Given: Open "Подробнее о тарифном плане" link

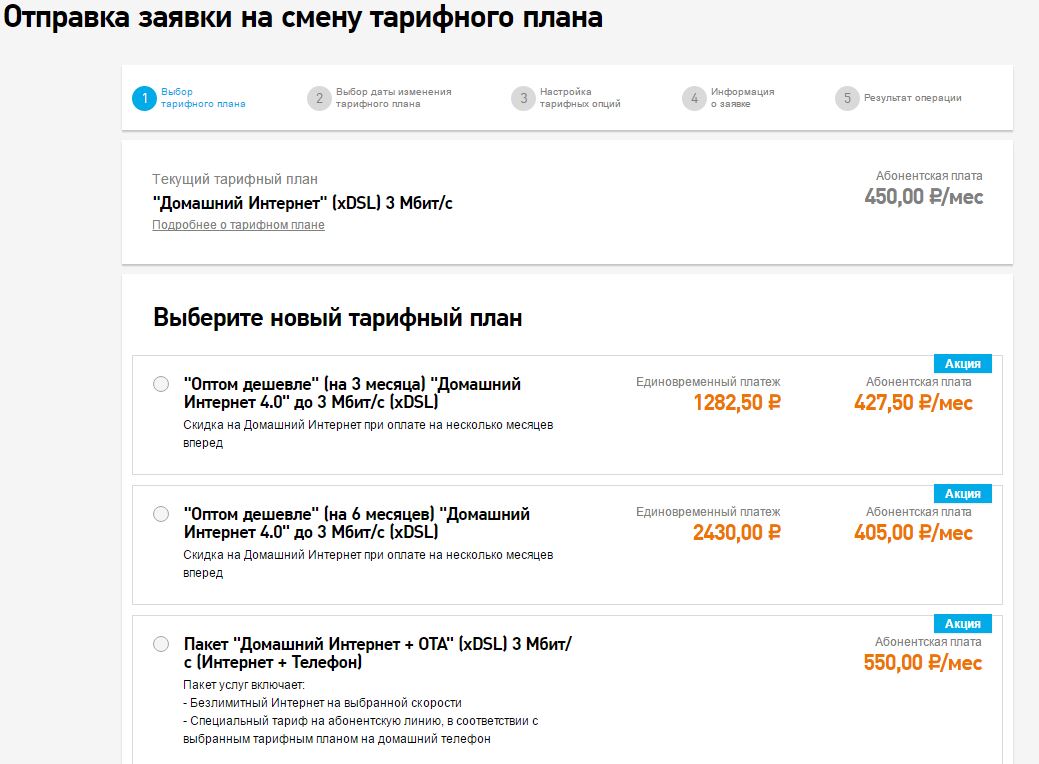Looking at the screenshot, I should click(238, 225).
